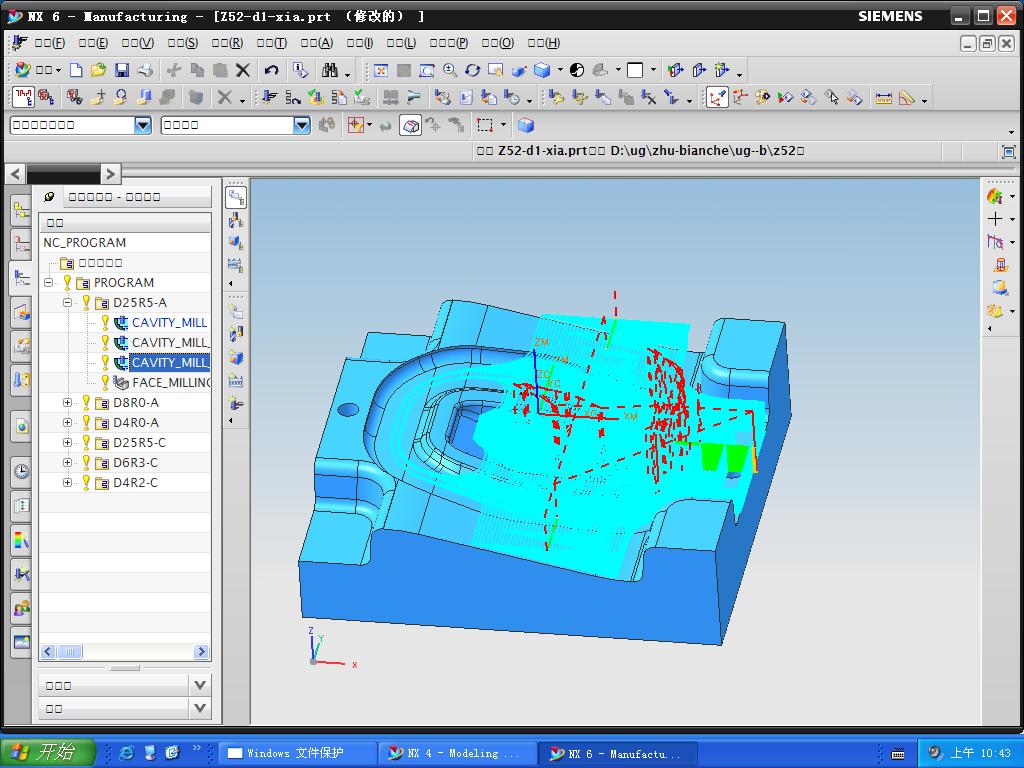The width and height of the screenshot is (1024, 768).
Task: Open the binoculars Find tool
Action: pyautogui.click(x=330, y=70)
